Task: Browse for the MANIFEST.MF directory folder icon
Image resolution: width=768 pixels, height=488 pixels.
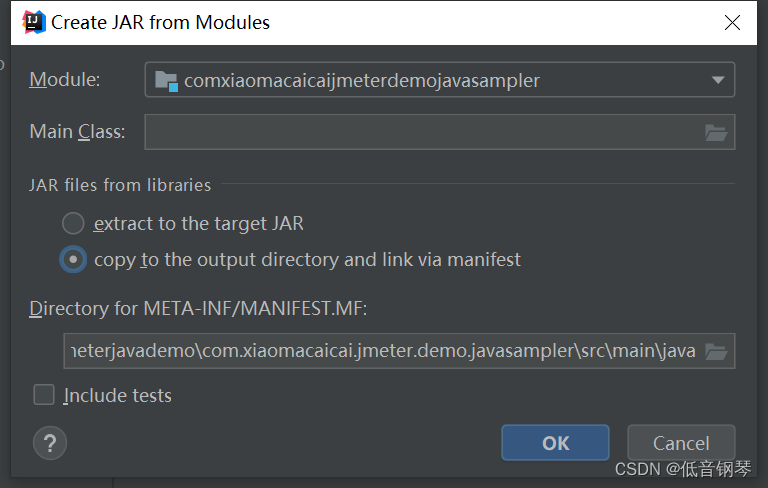Action: point(716,351)
